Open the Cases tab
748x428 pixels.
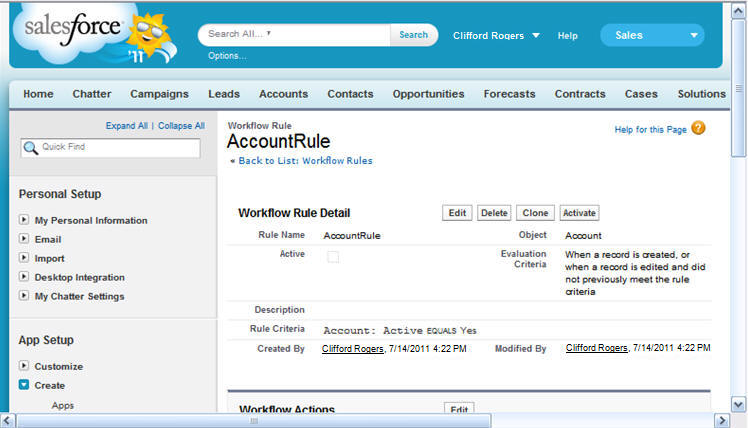(641, 94)
